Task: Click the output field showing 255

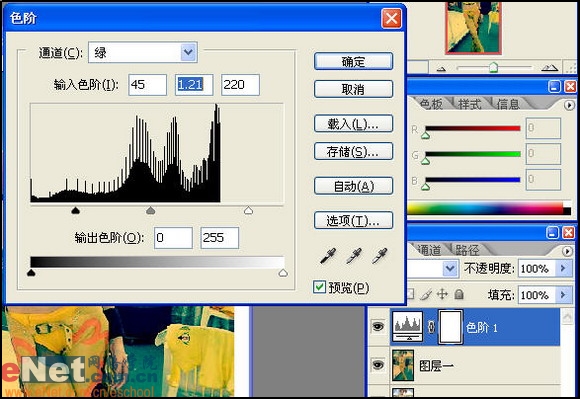Action: pos(220,238)
